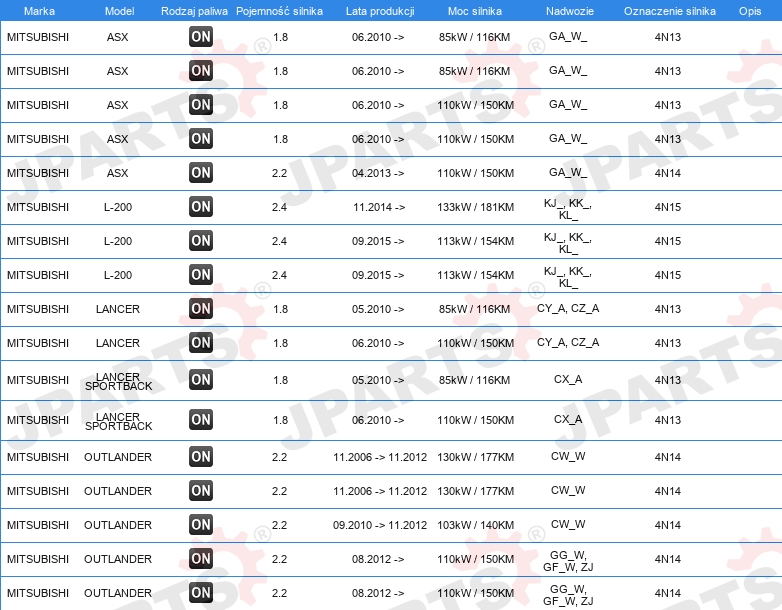Image resolution: width=782 pixels, height=610 pixels.
Task: Click 4N13 engine code in LANCER SPORTBACK 110kW row
Action: pos(668,420)
